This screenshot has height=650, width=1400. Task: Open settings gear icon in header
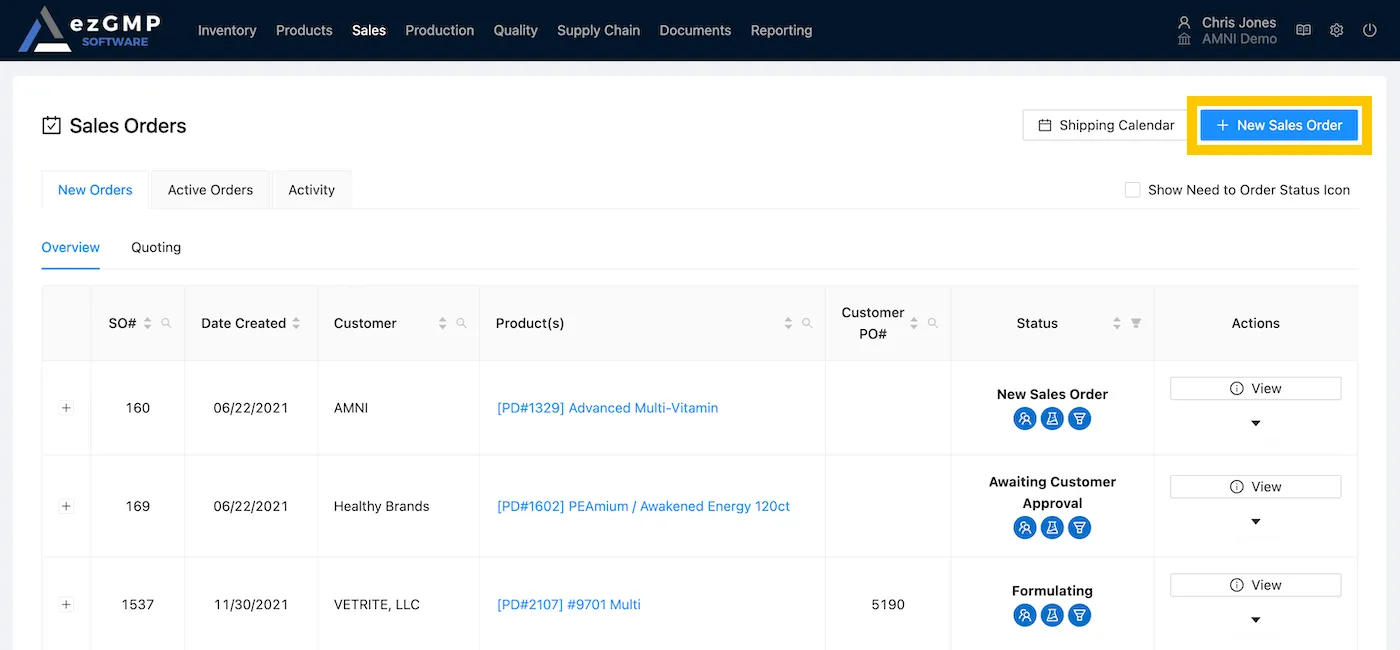tap(1336, 30)
